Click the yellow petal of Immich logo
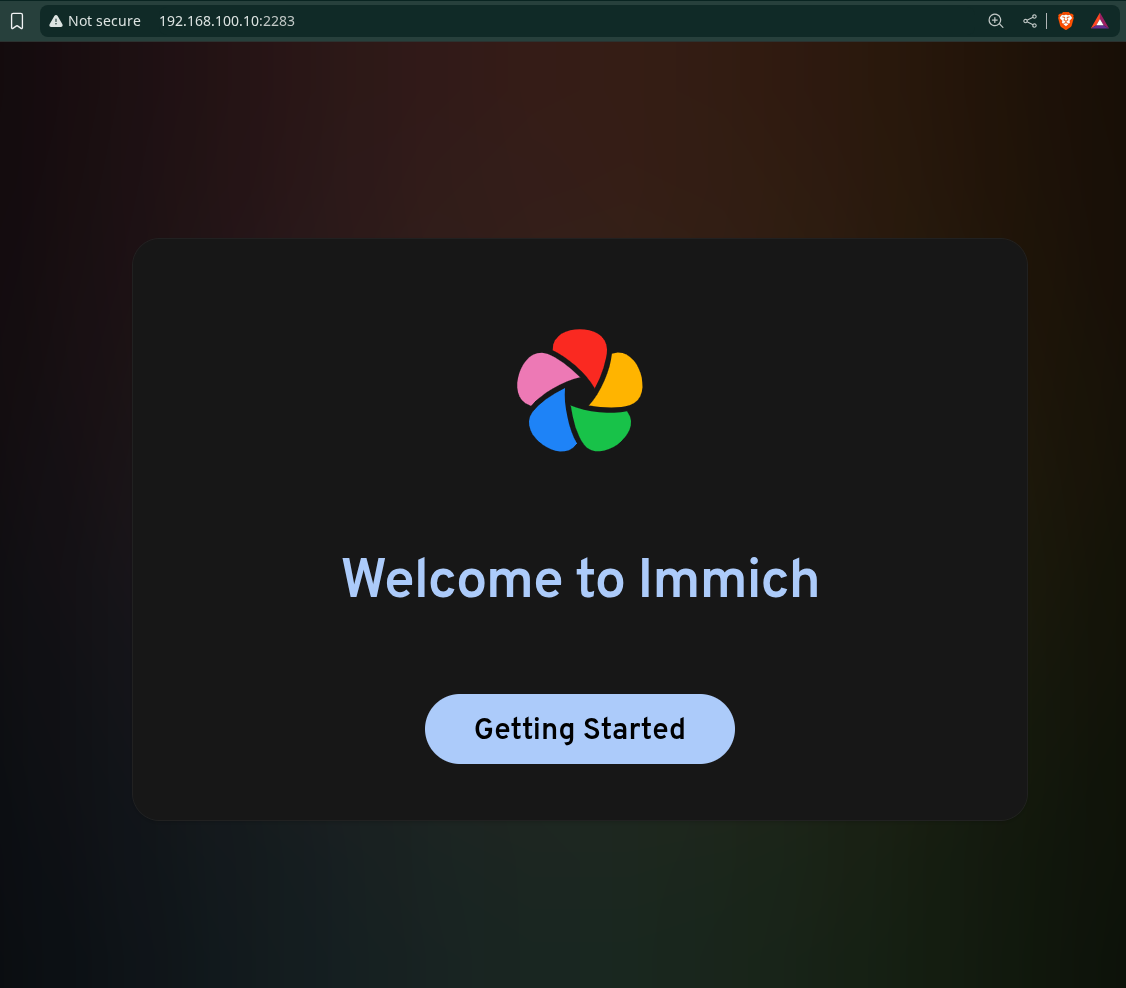Screen dimensions: 1126x988 (x=620, y=380)
